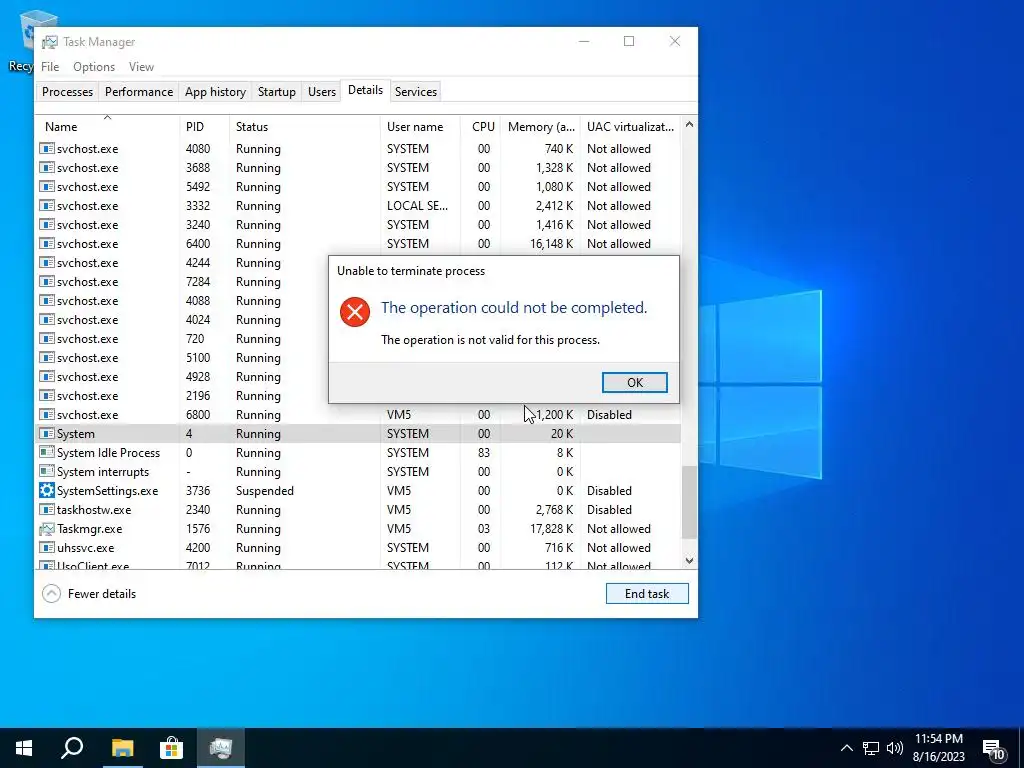Select the System process row
The height and width of the screenshot is (768, 1024).
pyautogui.click(x=358, y=434)
